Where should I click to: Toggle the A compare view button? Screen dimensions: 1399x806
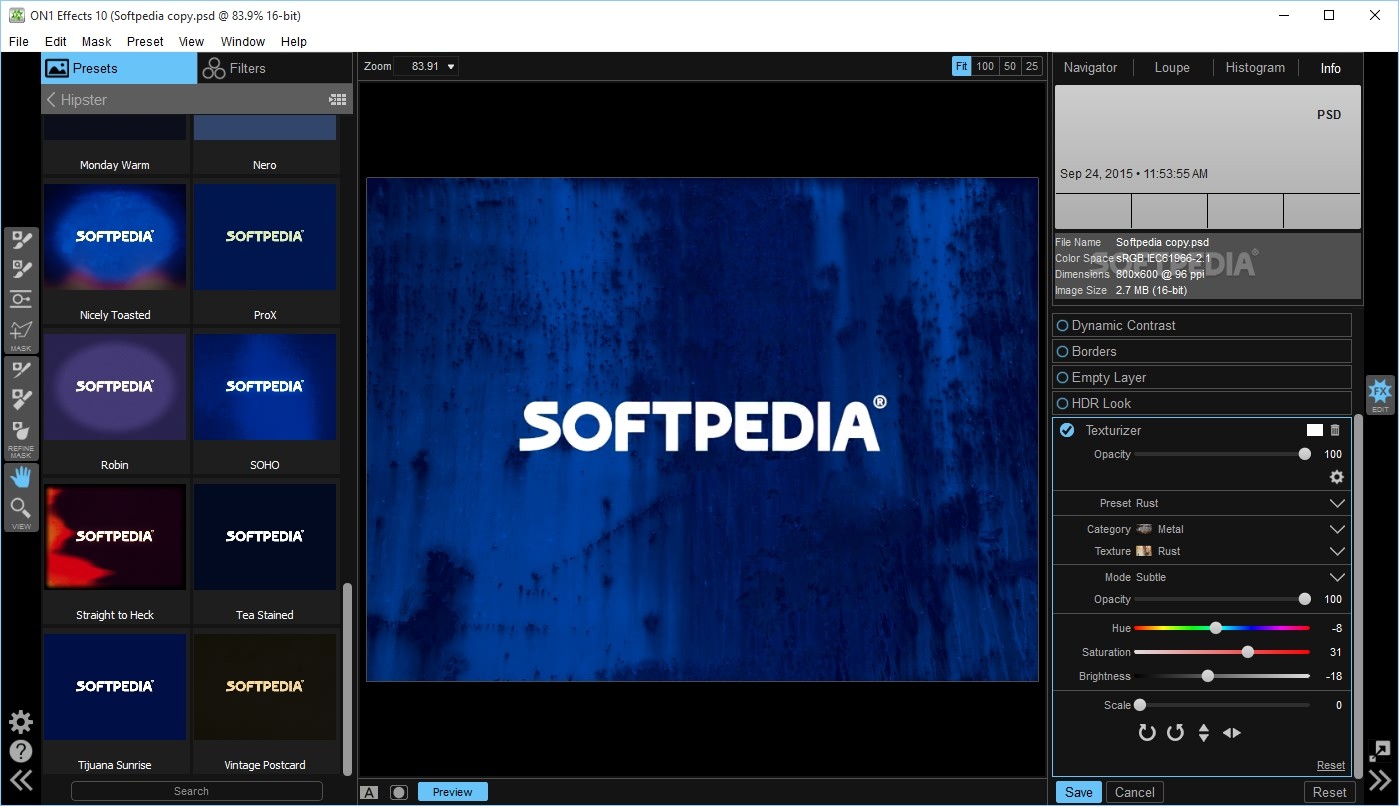(369, 792)
